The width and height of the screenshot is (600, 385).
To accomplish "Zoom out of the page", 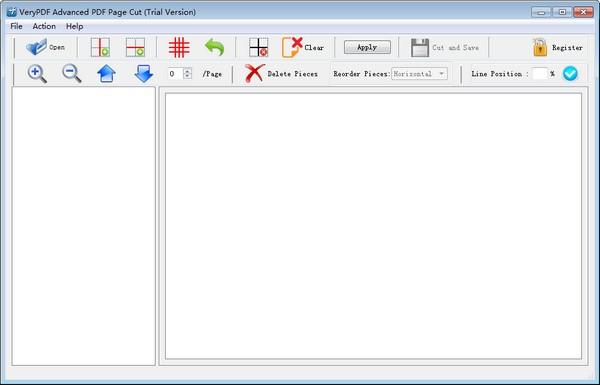I will [72, 73].
